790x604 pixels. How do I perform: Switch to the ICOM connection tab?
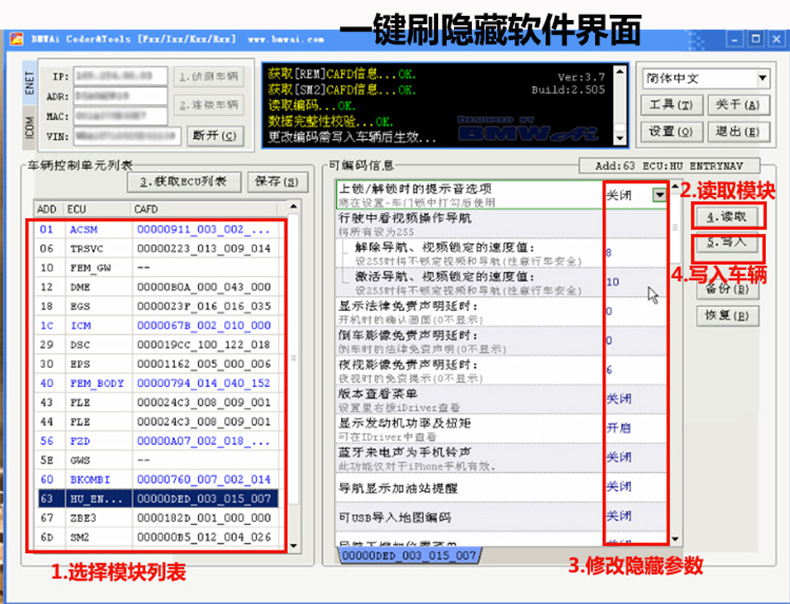[29, 127]
